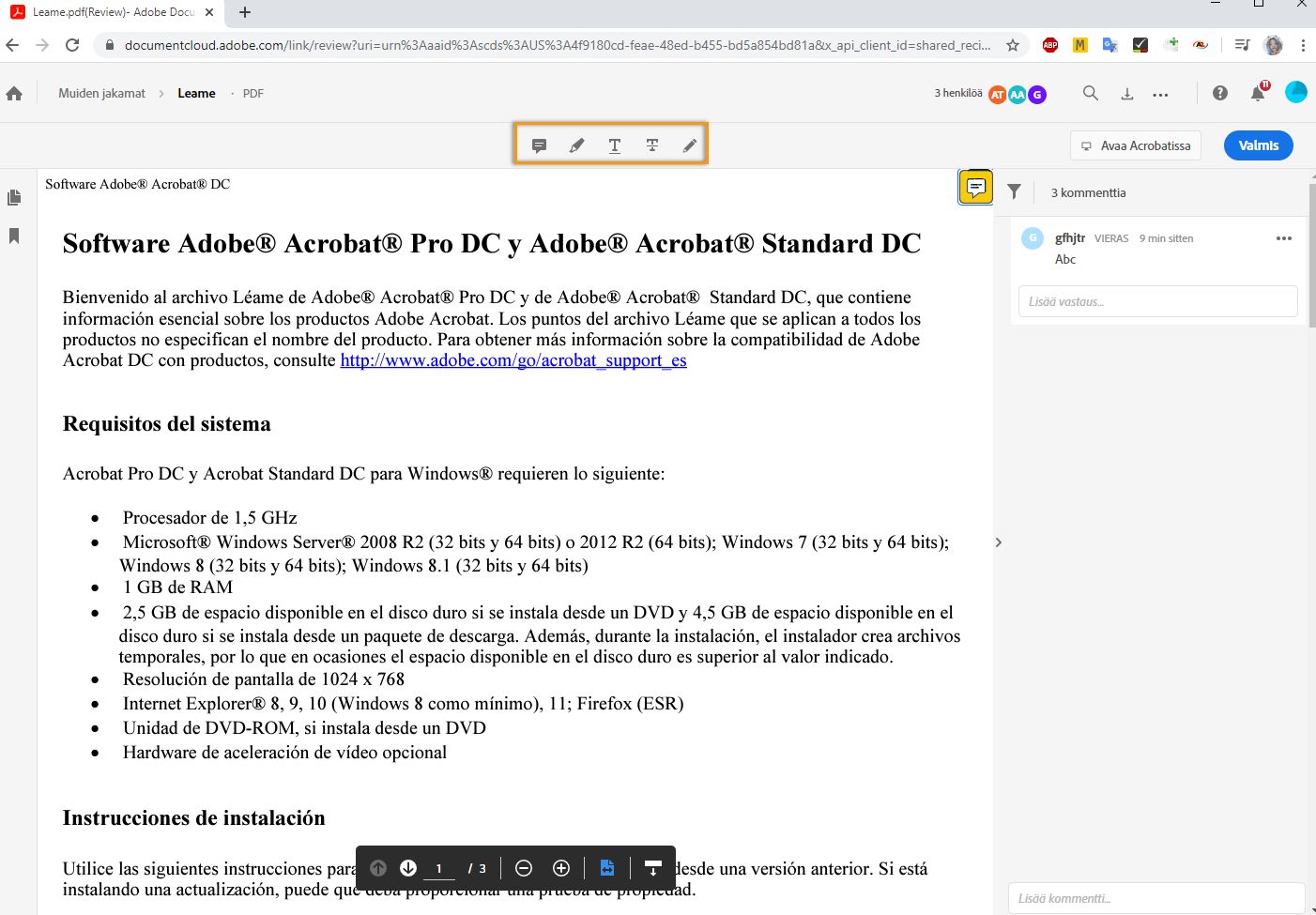Open Chrome media controls
Screen dimensions: 1316x915
point(1242,45)
